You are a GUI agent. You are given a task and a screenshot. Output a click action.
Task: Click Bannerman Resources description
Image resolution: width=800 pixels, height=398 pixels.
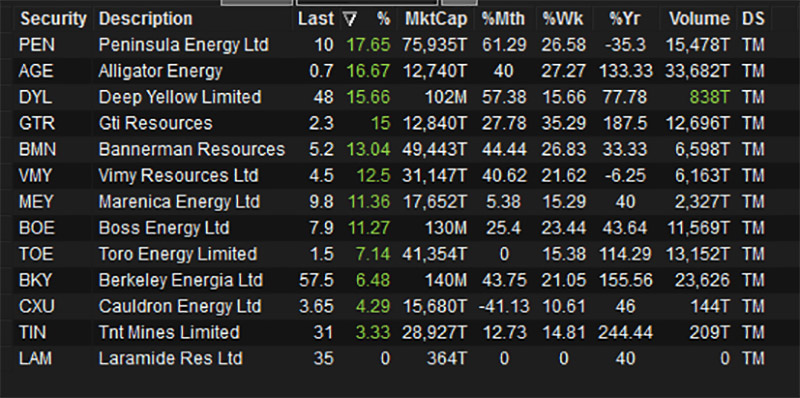tap(191, 150)
